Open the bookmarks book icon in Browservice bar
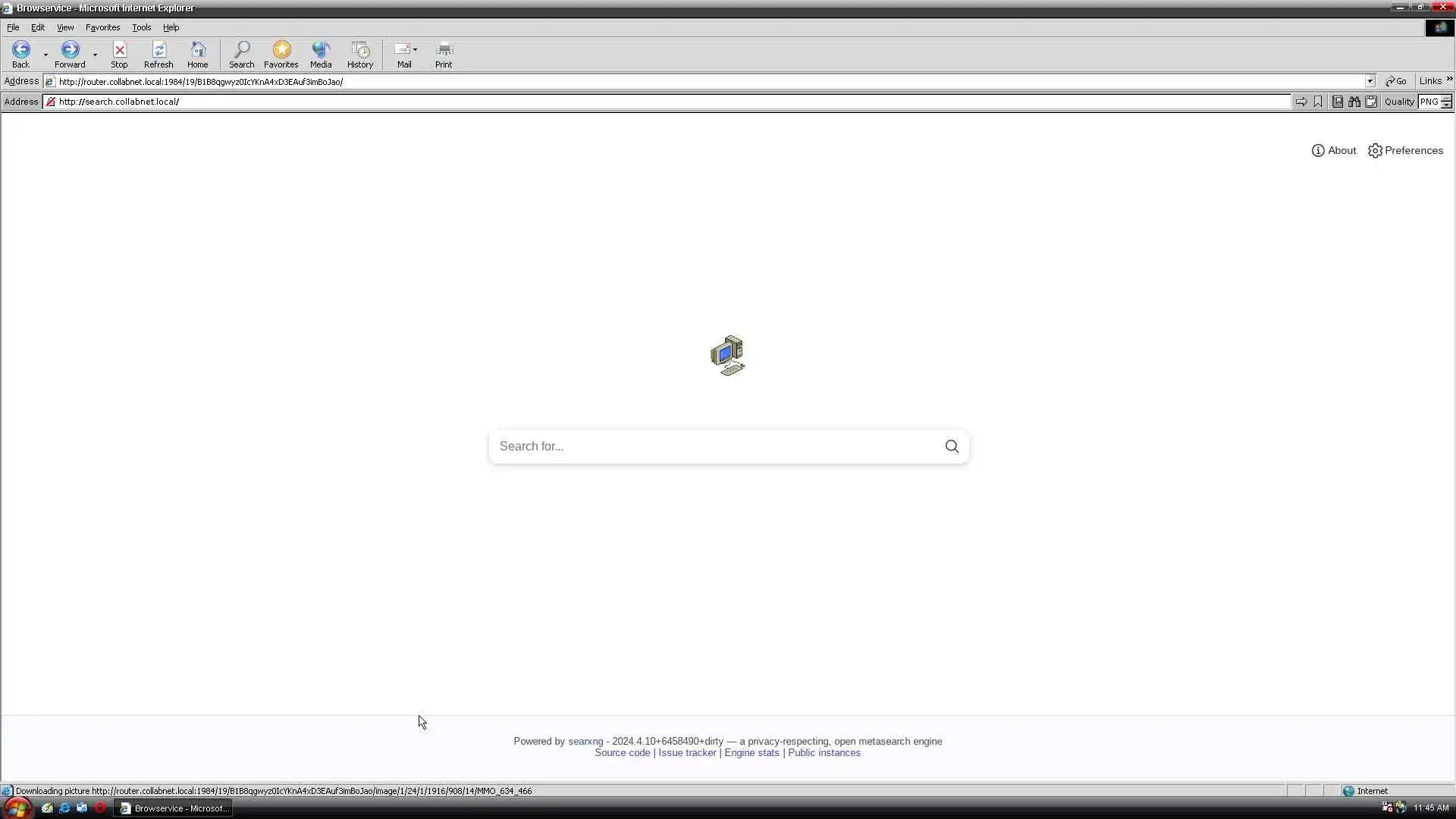The image size is (1456, 819). click(1337, 102)
